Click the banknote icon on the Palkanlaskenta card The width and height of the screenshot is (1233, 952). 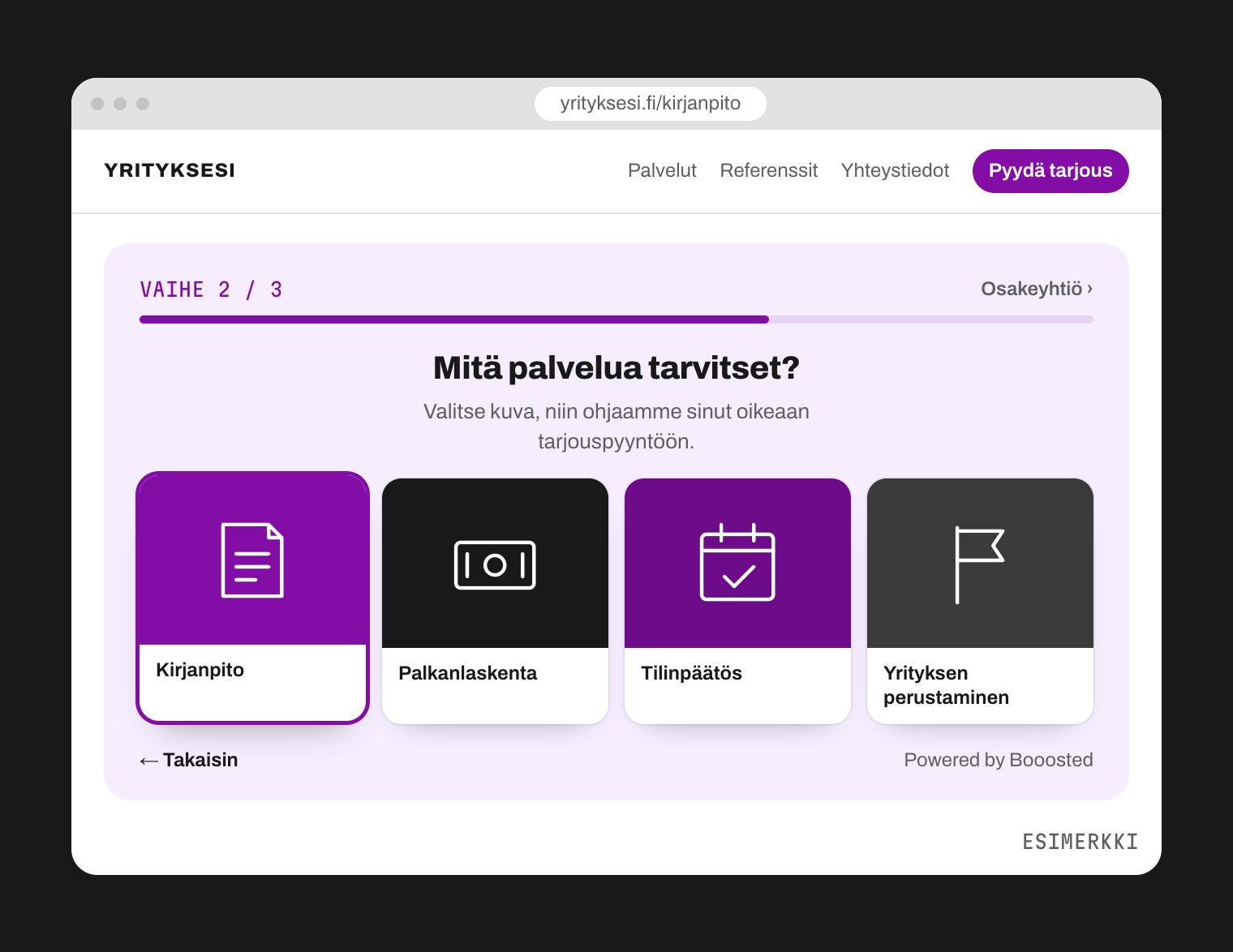[x=495, y=564]
